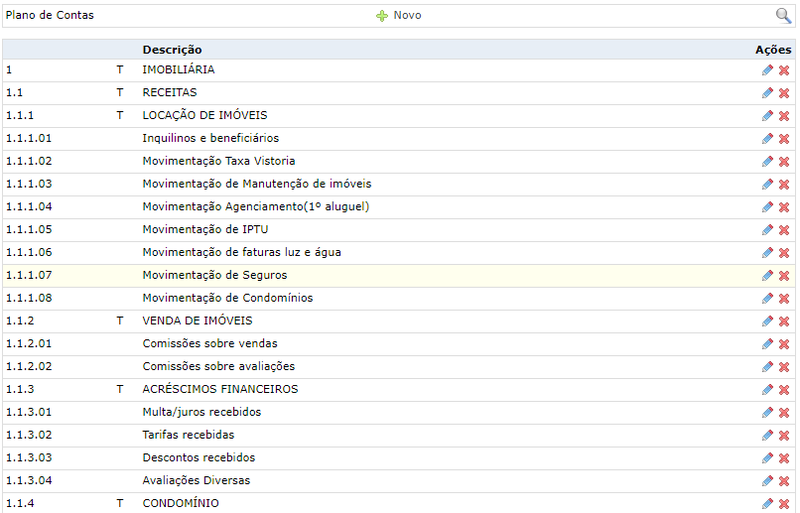Edit Movimentação de faturas luz e água
Viewport: 800px width, 513px height.
767,253
